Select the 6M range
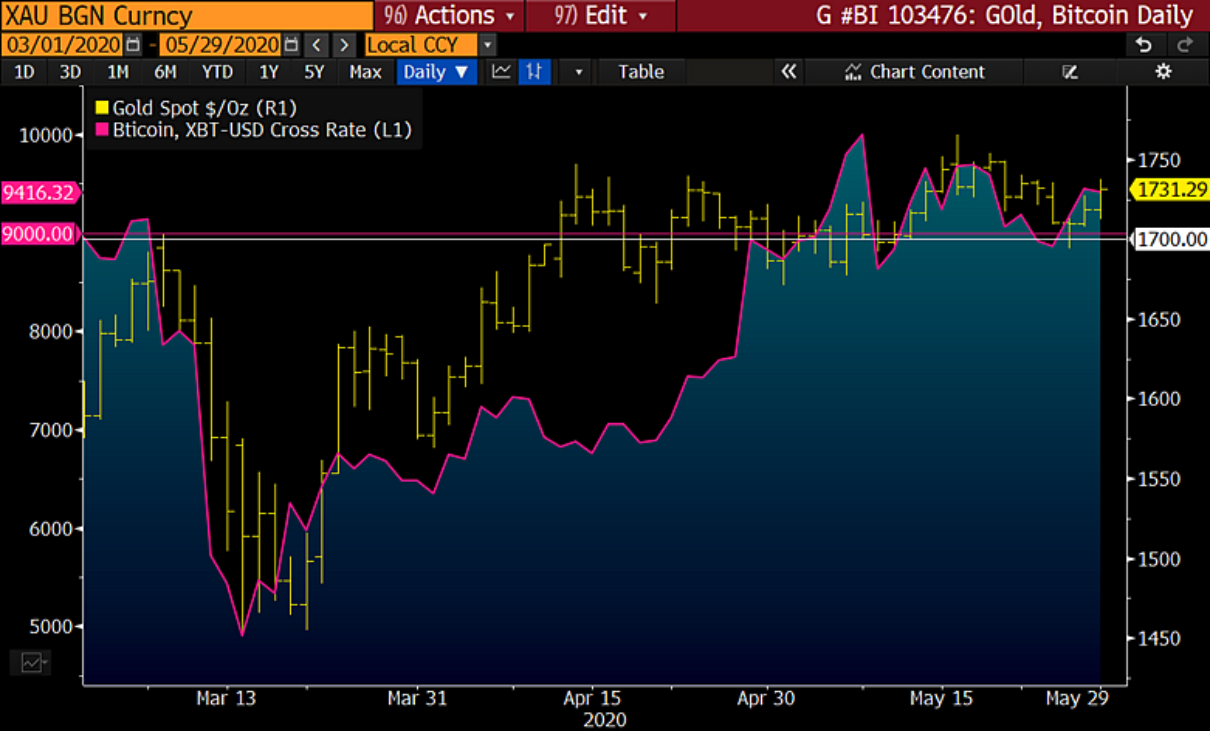 165,72
